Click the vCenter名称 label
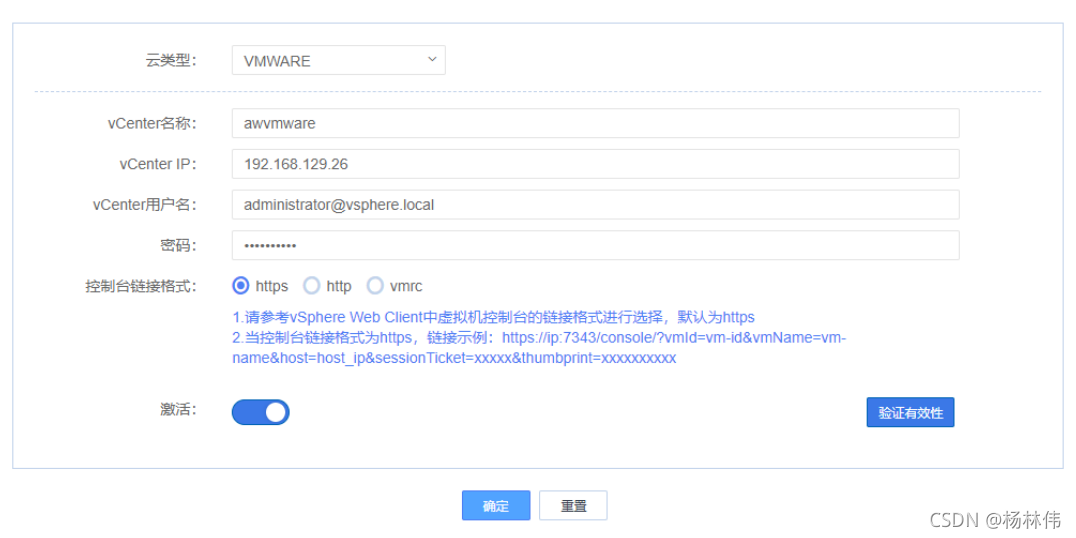This screenshot has height=538, width=1076. pos(152,124)
